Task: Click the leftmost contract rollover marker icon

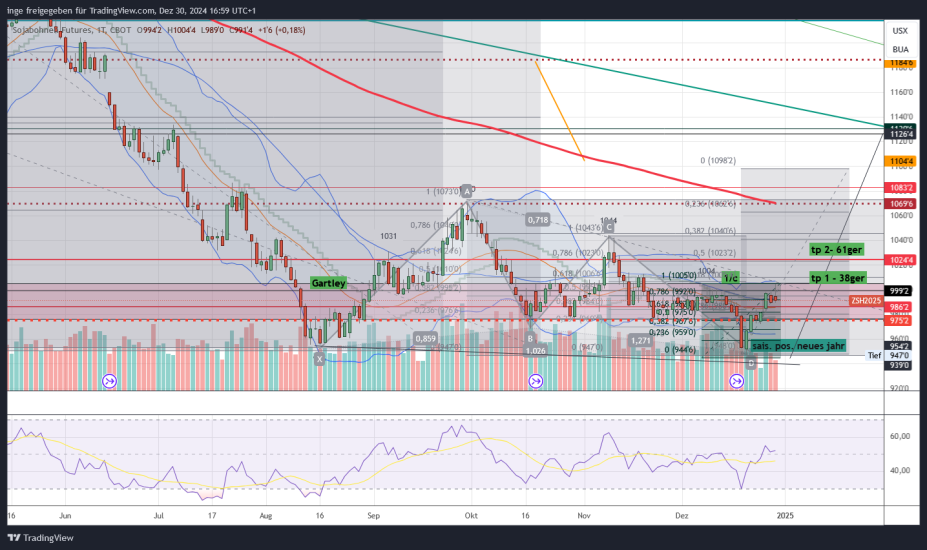Action: pos(110,380)
